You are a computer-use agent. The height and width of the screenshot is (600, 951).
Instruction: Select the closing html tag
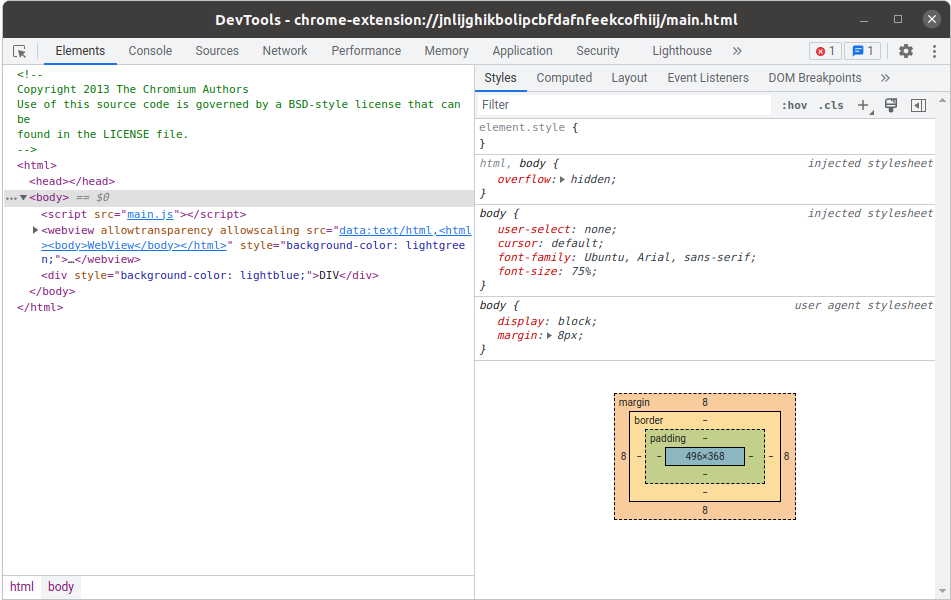[x=40, y=308]
